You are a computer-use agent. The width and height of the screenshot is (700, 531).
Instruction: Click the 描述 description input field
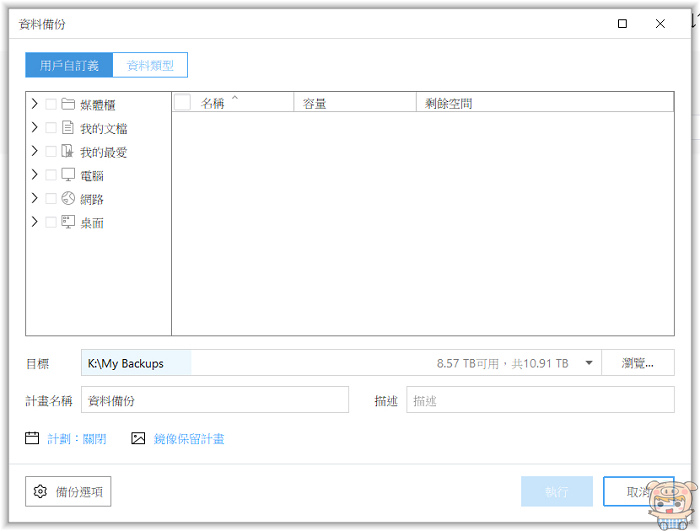tap(540, 400)
